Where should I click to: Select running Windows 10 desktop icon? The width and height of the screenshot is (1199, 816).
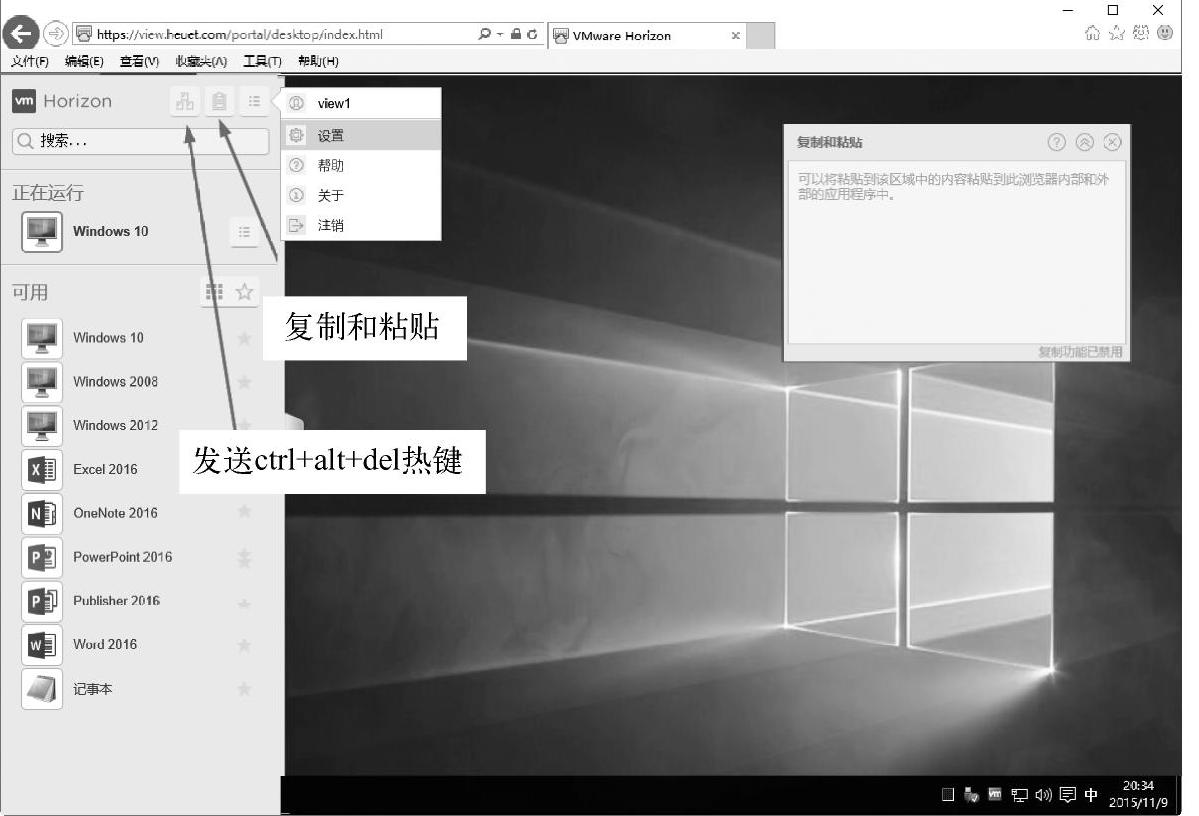[x=42, y=232]
